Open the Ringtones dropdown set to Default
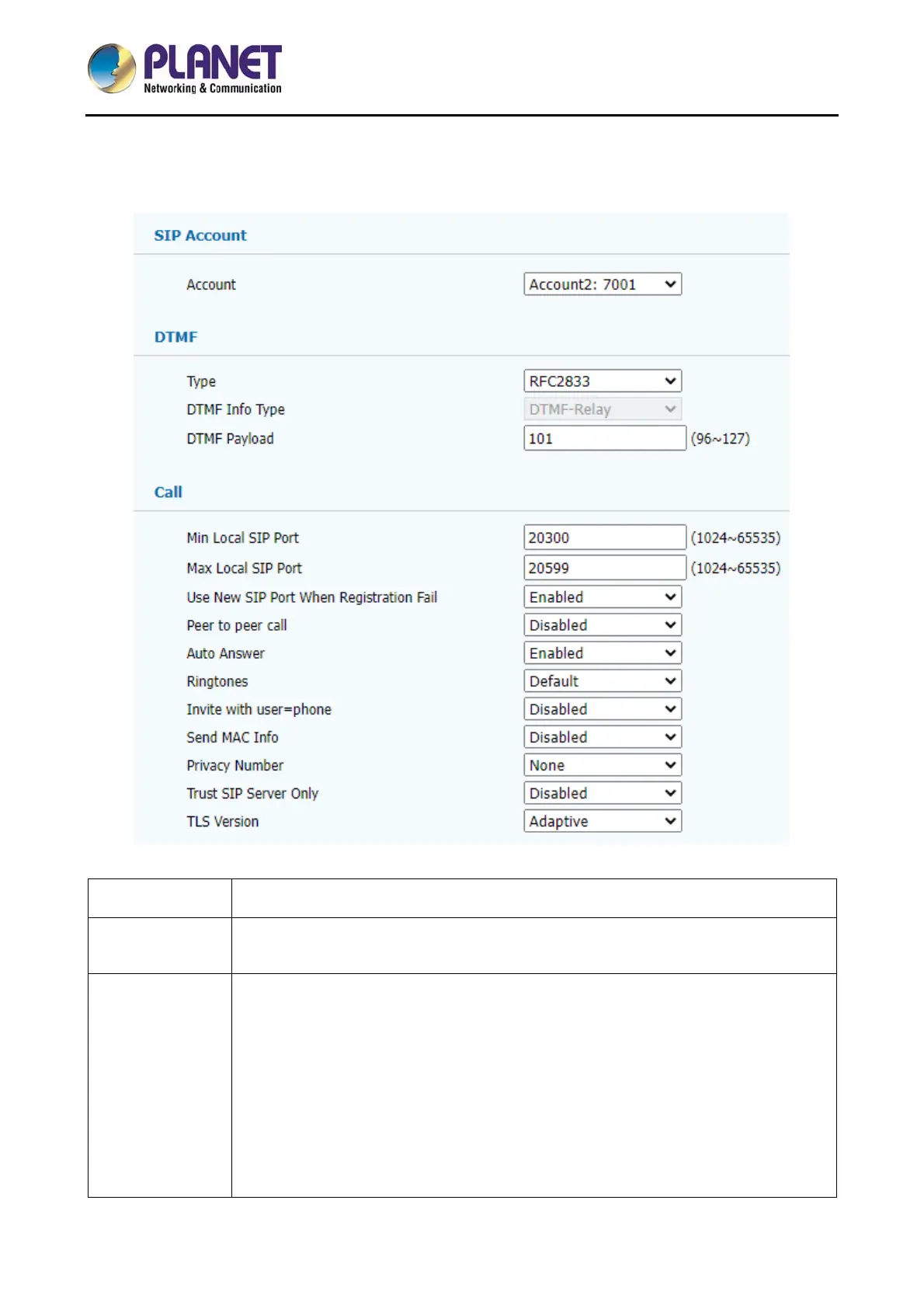 click(603, 681)
